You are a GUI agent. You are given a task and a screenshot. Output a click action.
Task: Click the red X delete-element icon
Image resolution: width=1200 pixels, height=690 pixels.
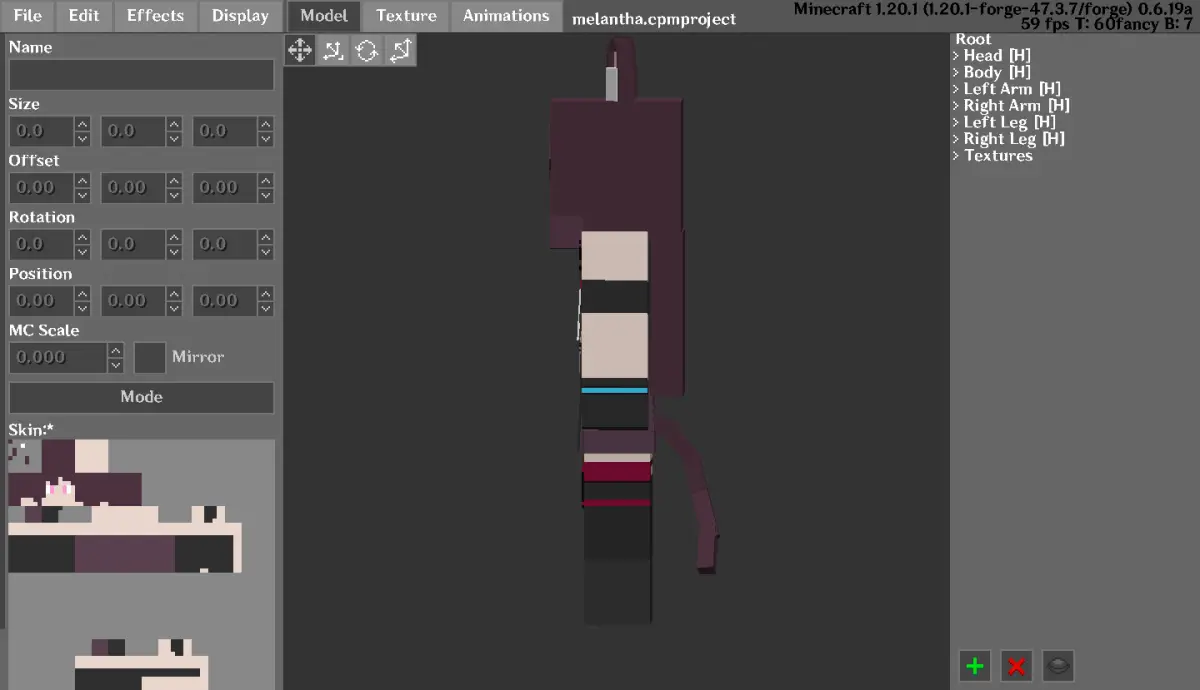[1017, 666]
